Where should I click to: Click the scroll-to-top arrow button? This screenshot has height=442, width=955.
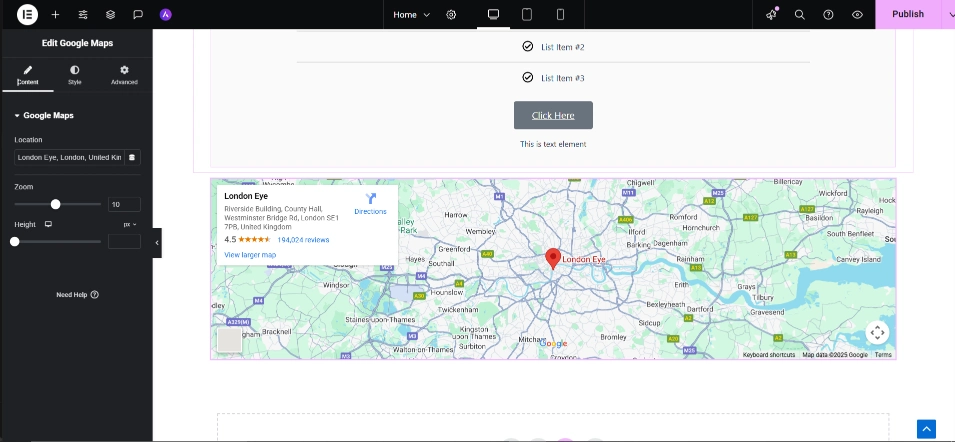point(926,429)
